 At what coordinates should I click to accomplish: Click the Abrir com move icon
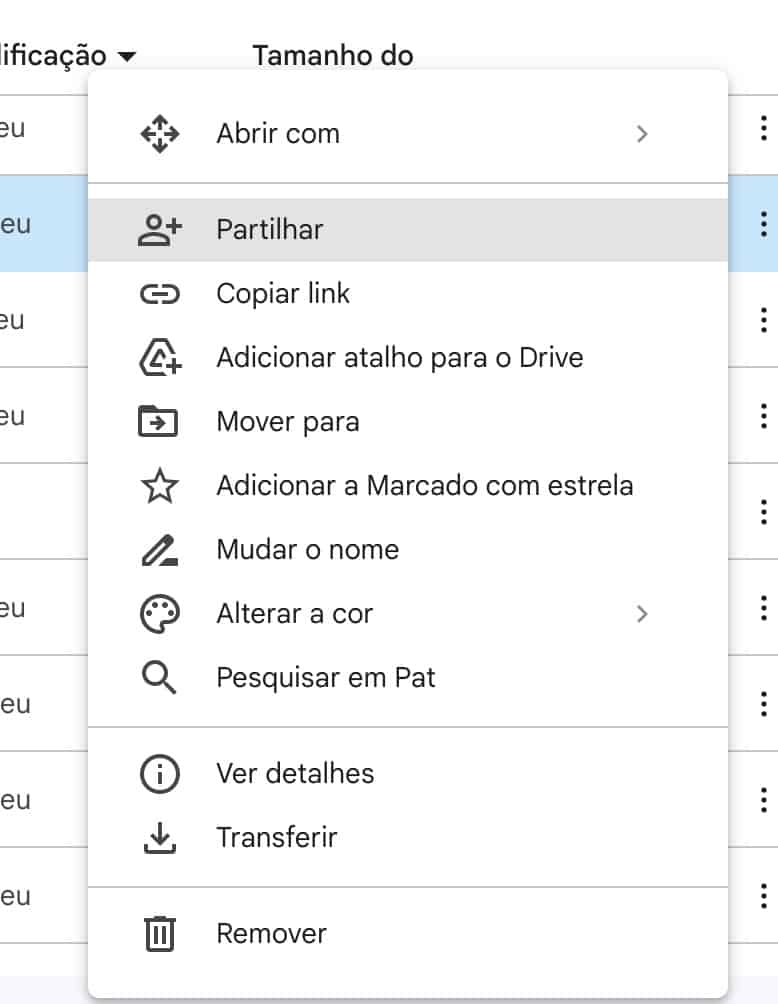pos(159,132)
